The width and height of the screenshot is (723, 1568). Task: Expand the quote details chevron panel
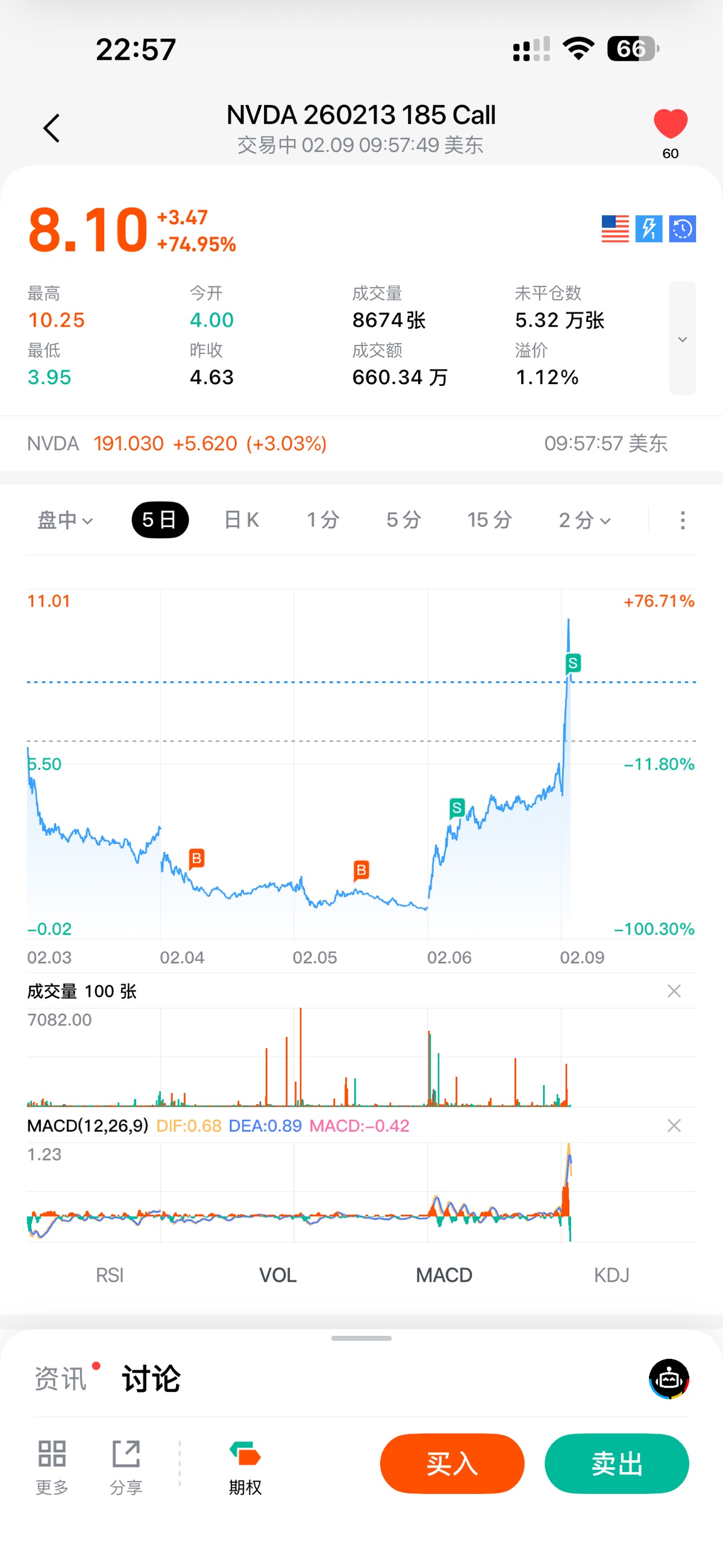pyautogui.click(x=682, y=338)
